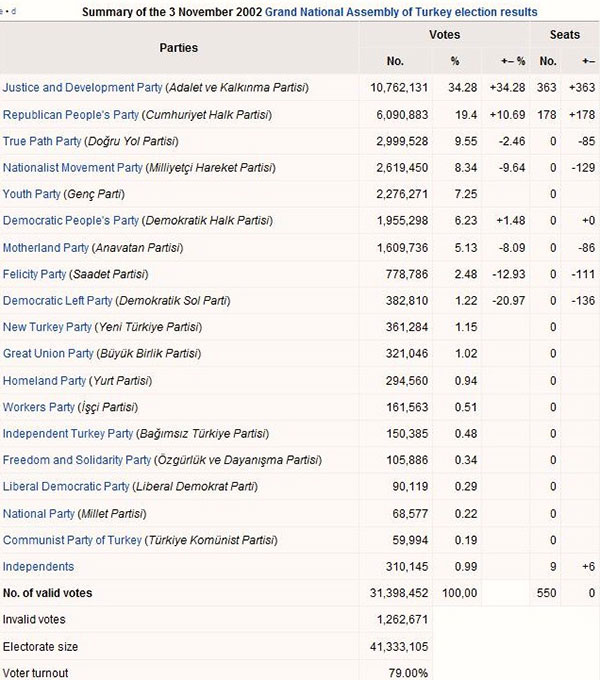The width and height of the screenshot is (600, 680).
Task: Open Communist Party of Turkey link
Action: point(72,540)
